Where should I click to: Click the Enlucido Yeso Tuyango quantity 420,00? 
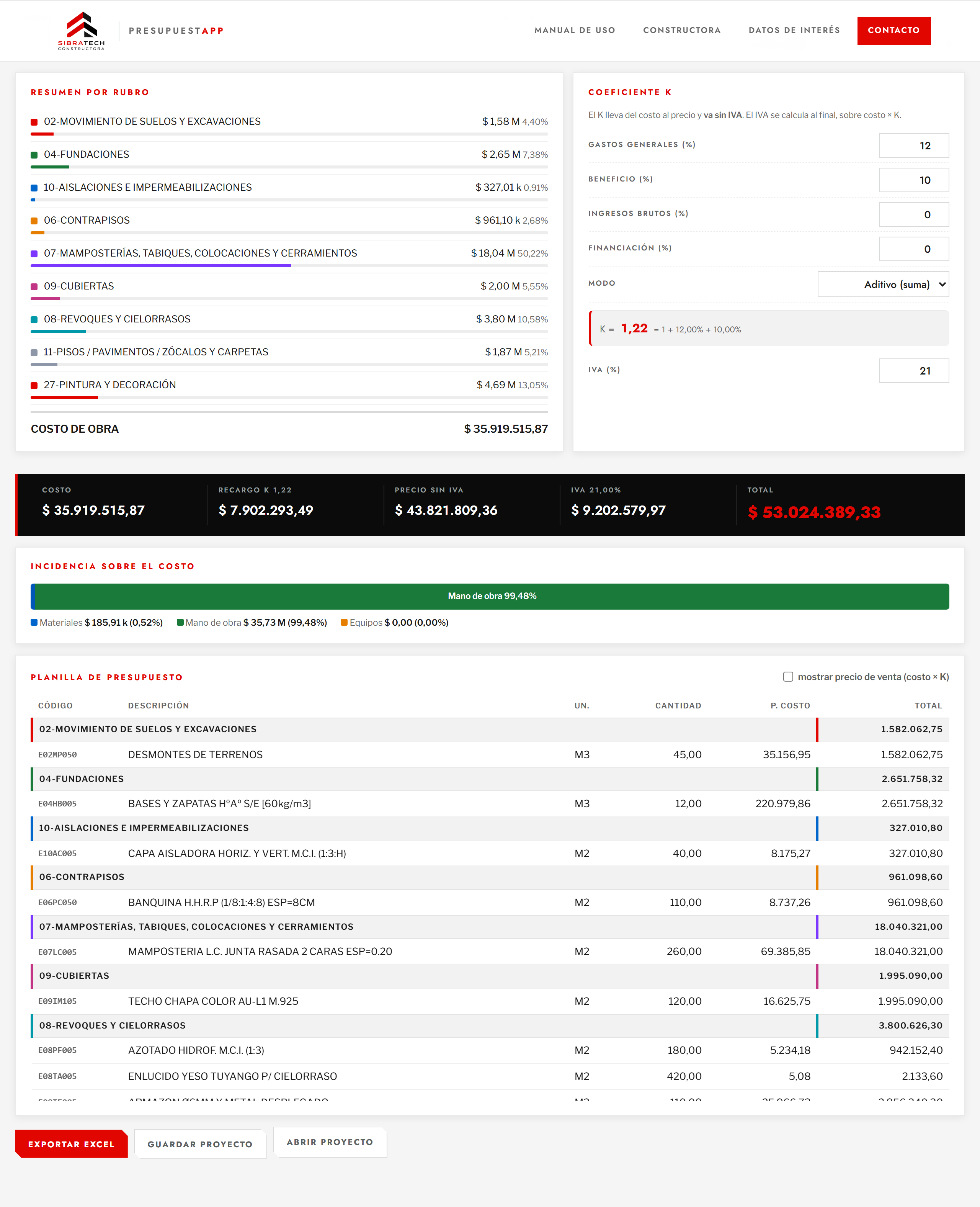click(x=684, y=1076)
